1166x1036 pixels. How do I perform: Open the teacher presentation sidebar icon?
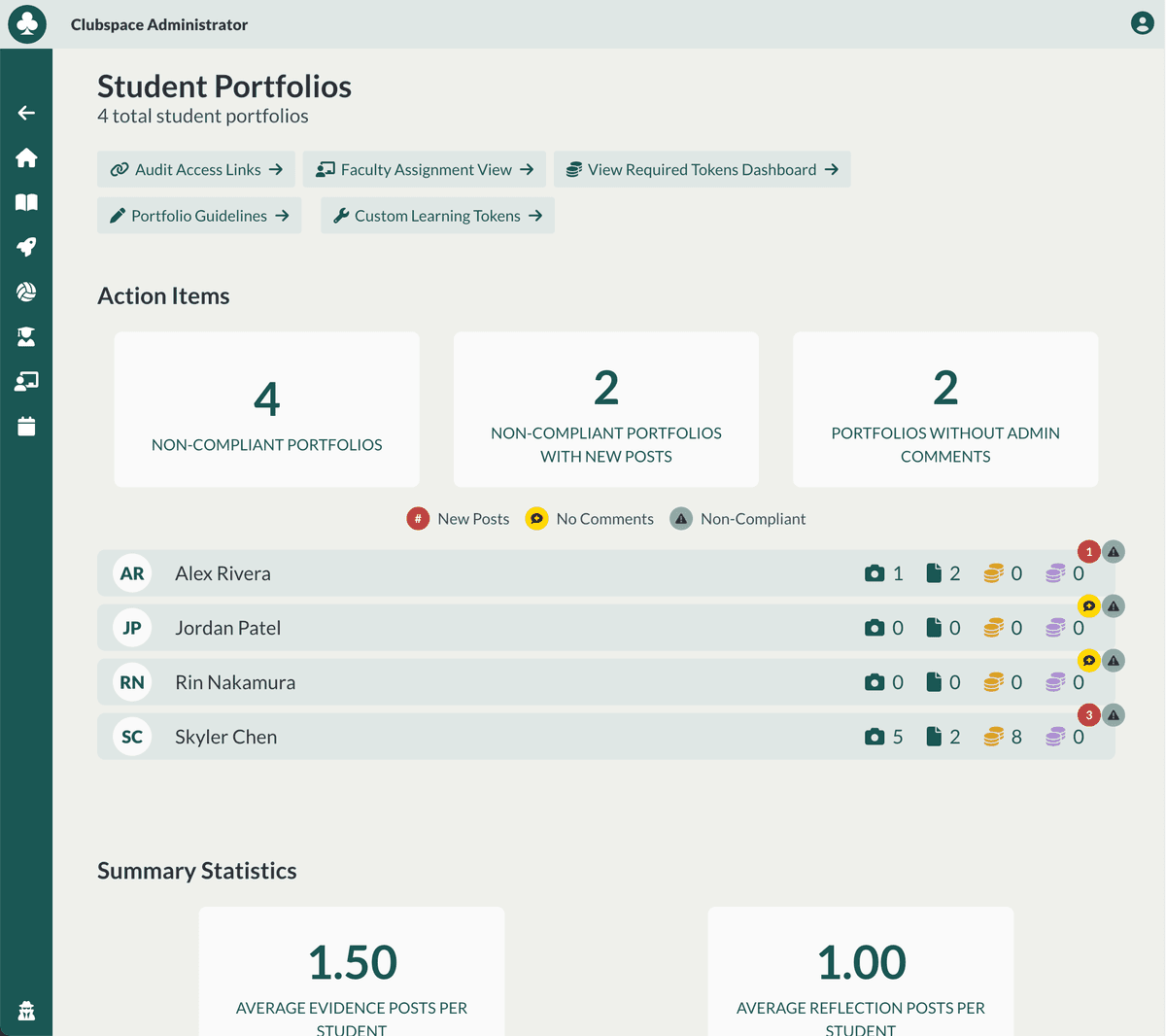click(26, 381)
